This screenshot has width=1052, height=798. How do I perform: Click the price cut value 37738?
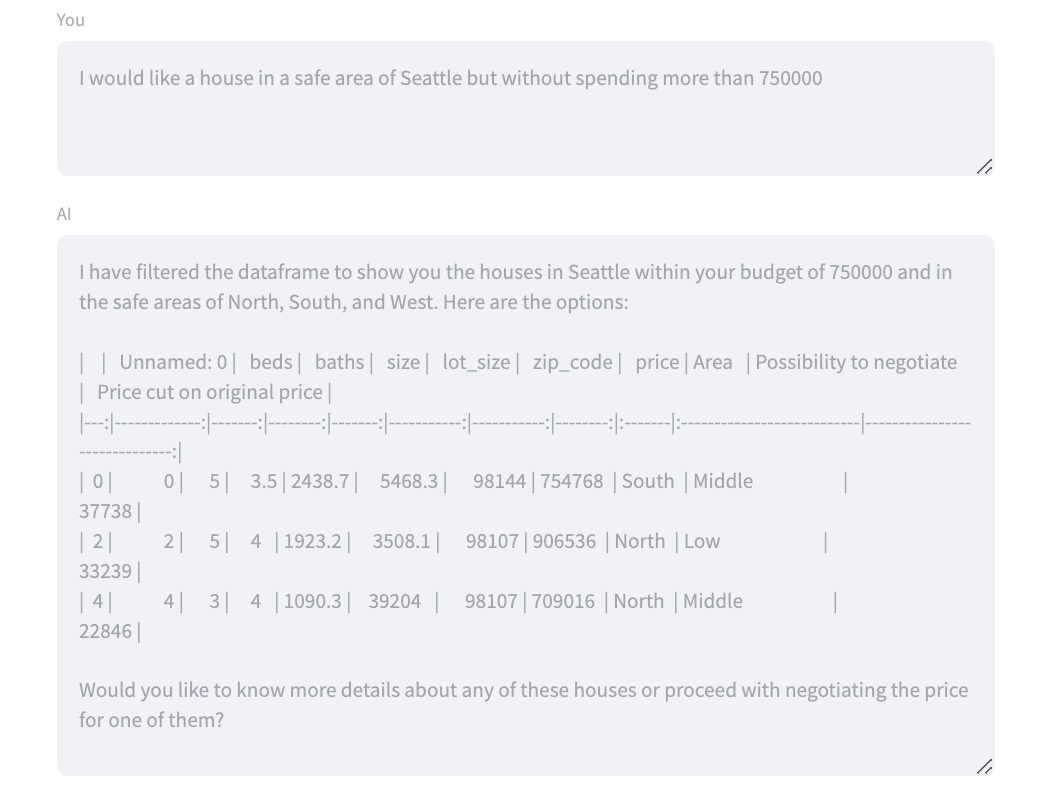click(105, 511)
